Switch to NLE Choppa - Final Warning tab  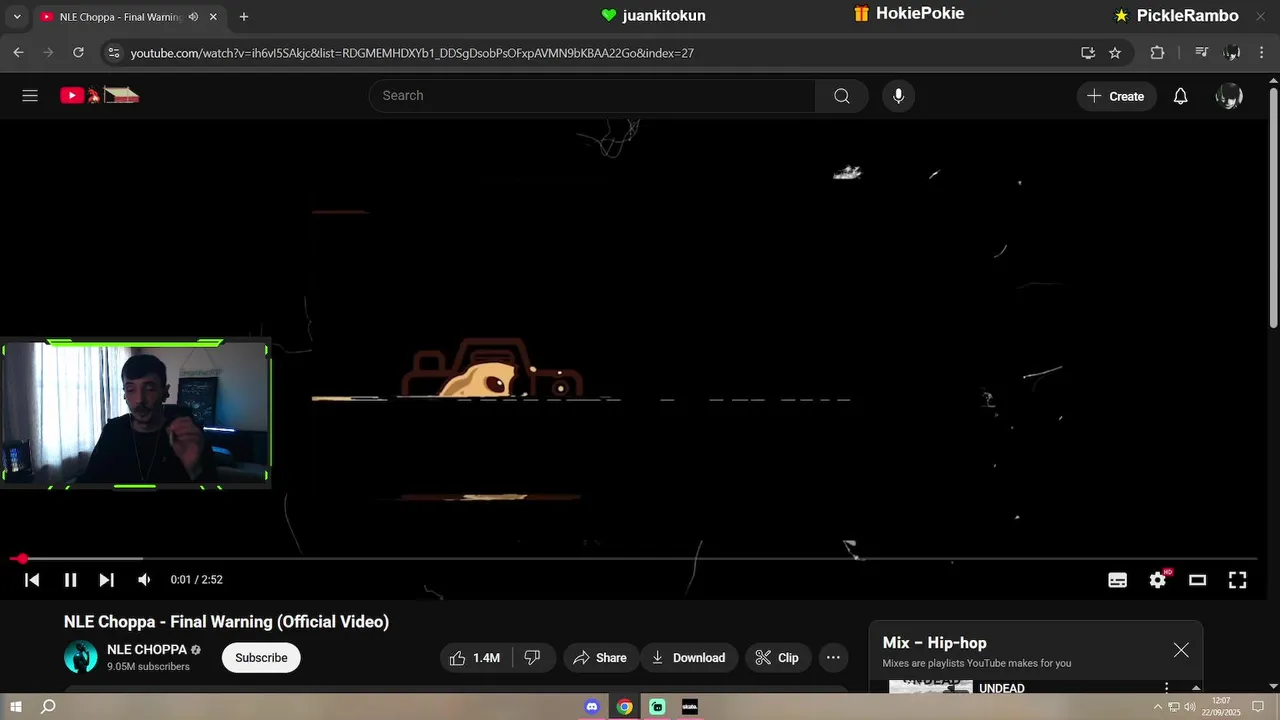tap(120, 17)
